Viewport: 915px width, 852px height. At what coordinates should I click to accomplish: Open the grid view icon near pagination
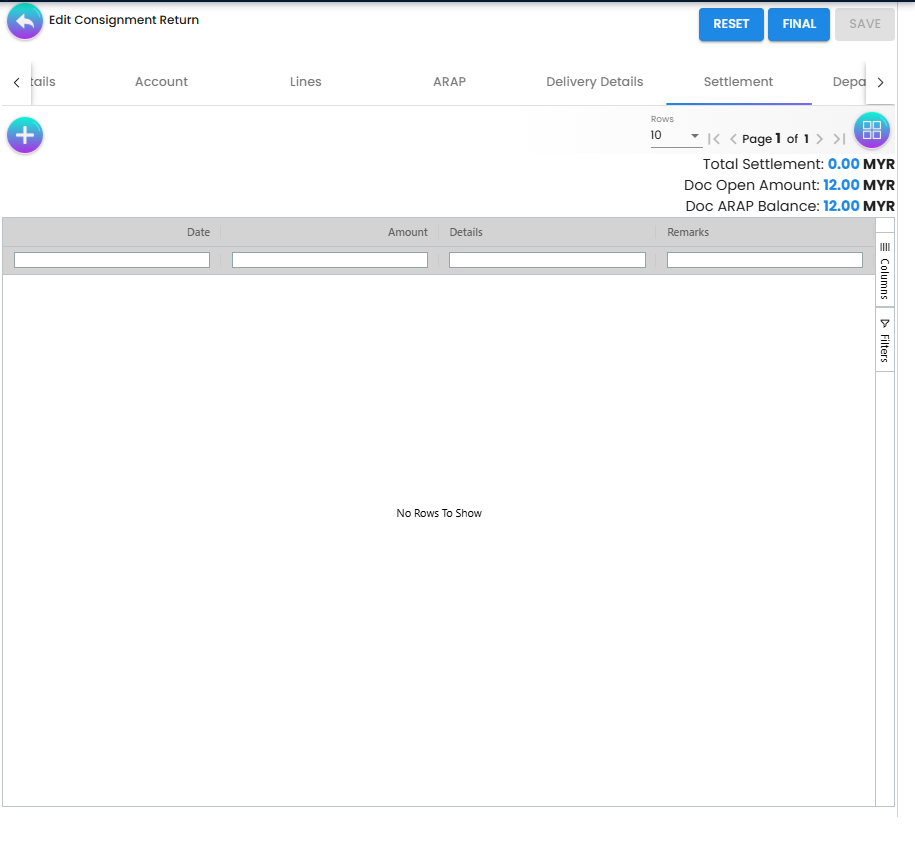click(x=871, y=129)
